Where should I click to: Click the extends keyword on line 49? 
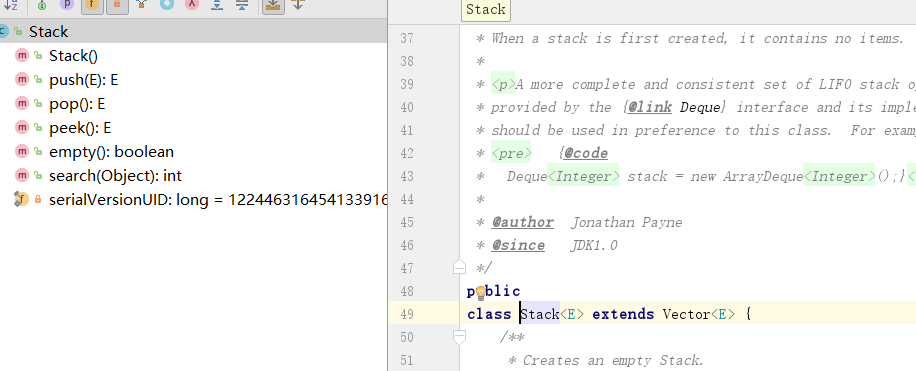tap(623, 314)
